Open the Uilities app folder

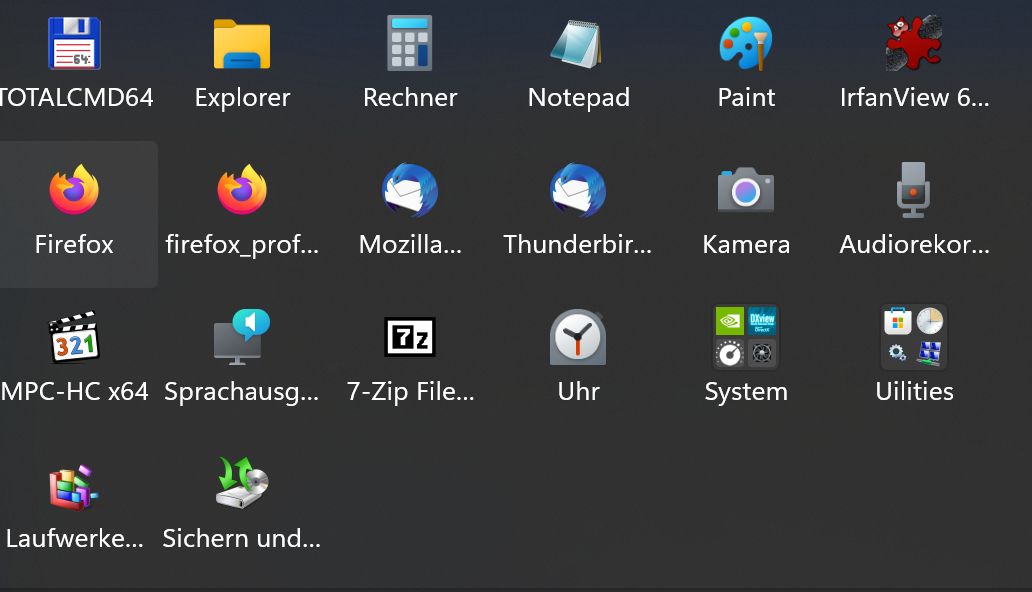[914, 336]
